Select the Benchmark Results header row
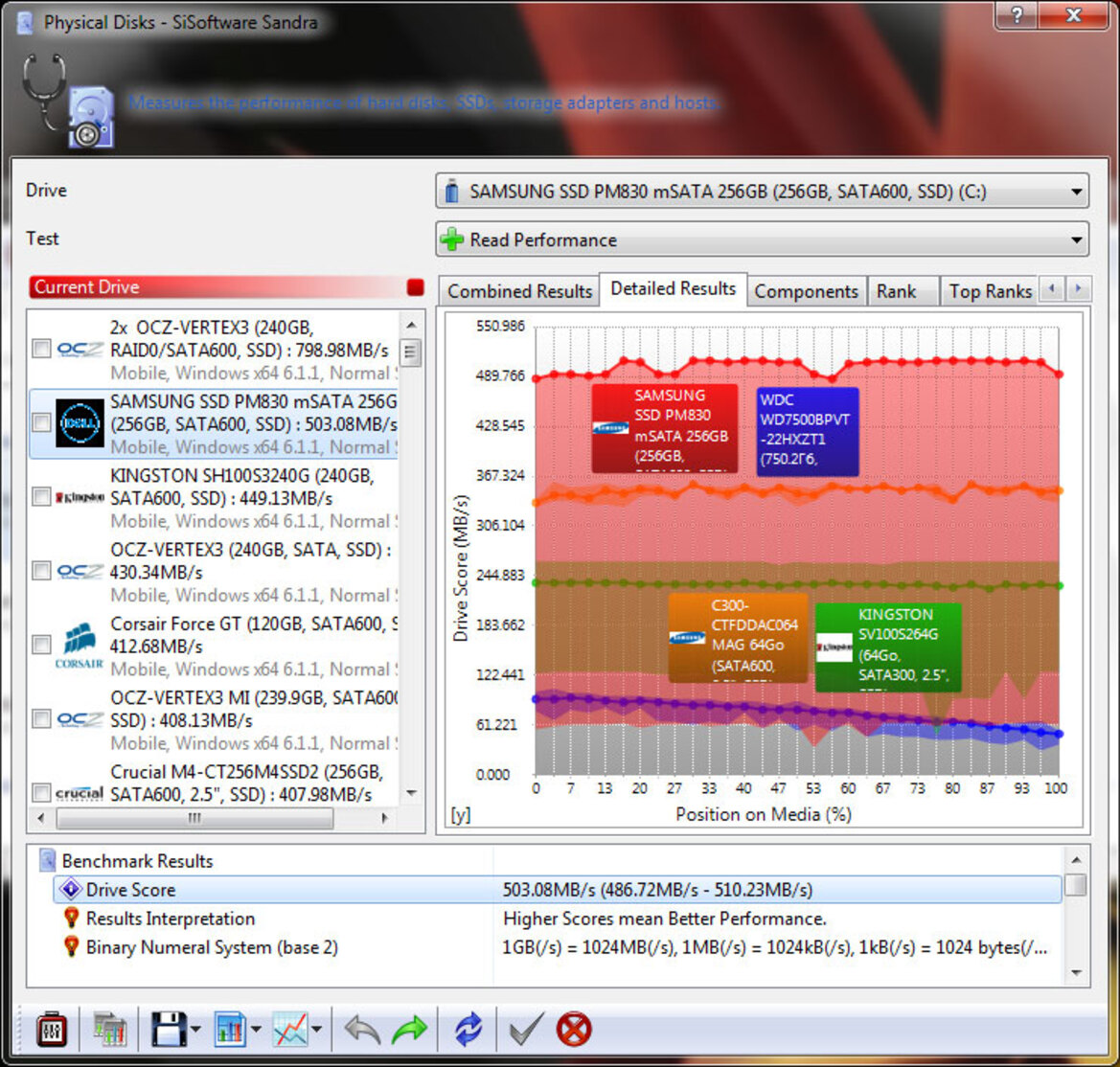 pos(550,861)
